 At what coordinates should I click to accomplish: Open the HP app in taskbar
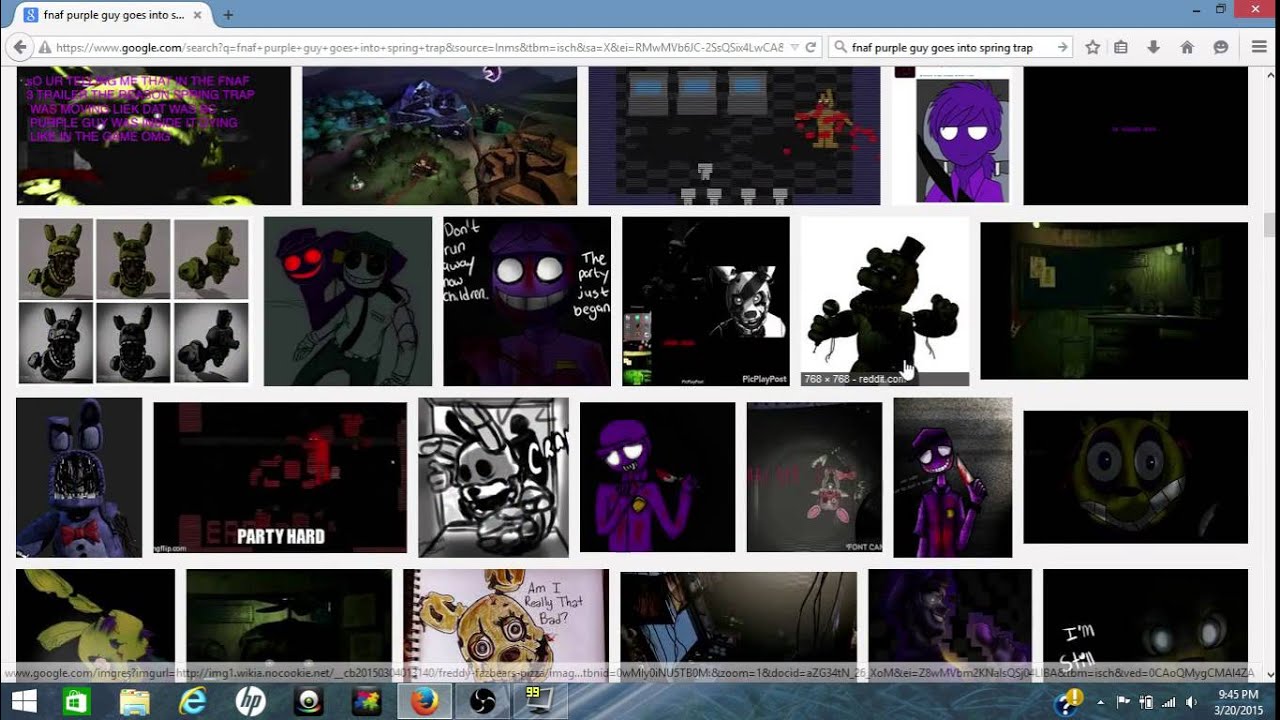[x=250, y=702]
